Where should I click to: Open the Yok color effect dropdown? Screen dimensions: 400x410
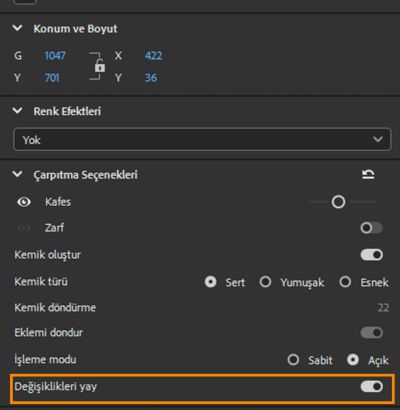tap(202, 139)
